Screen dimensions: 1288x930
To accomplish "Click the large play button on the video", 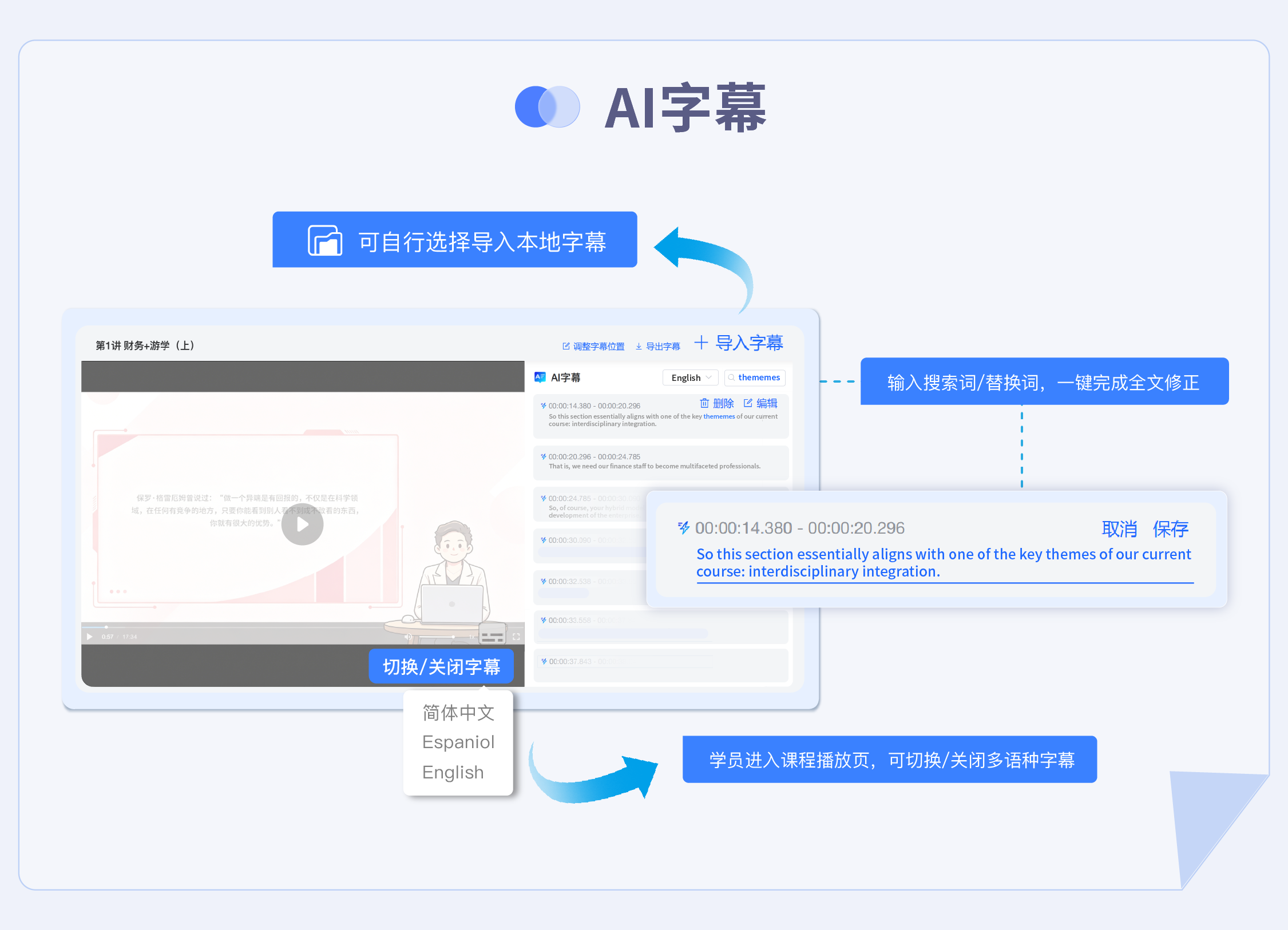I will tap(302, 524).
